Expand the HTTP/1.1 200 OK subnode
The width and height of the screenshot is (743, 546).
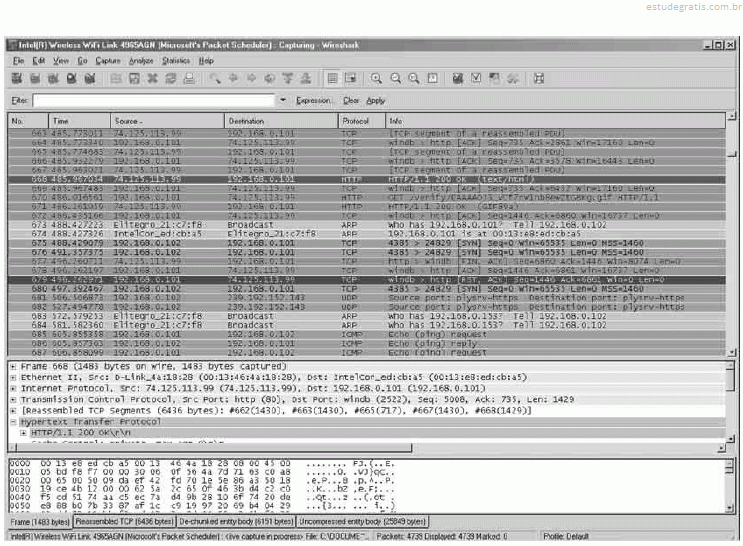click(23, 433)
